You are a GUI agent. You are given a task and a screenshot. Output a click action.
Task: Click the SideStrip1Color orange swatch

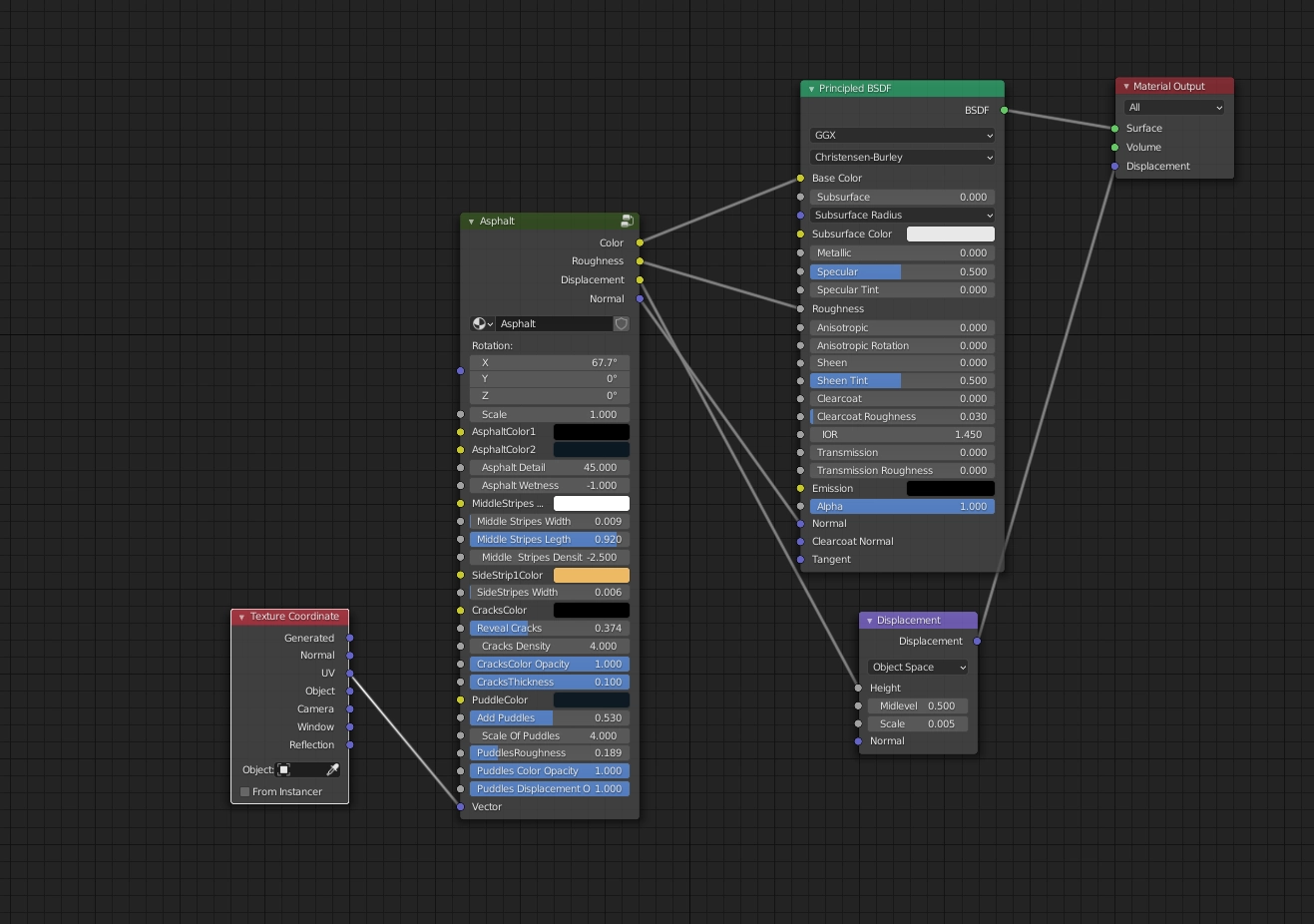tap(592, 576)
